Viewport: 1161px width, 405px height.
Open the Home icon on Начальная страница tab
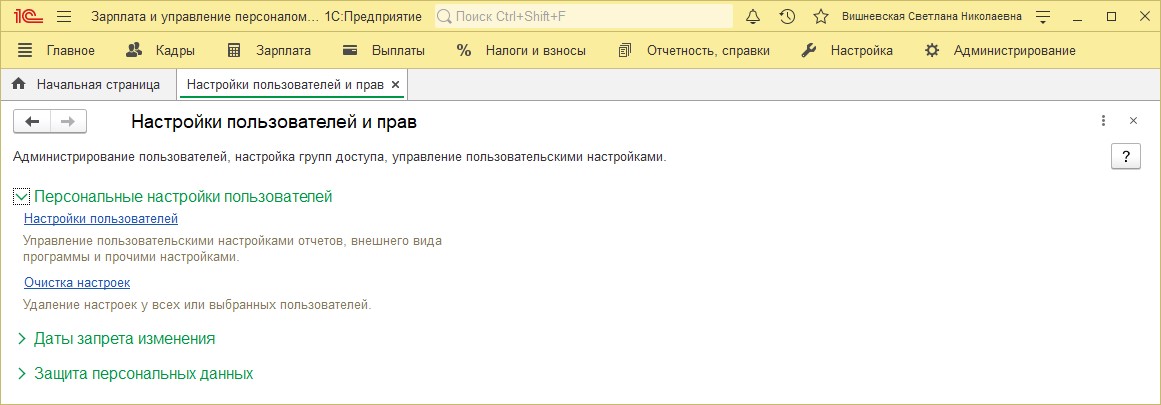click(19, 84)
